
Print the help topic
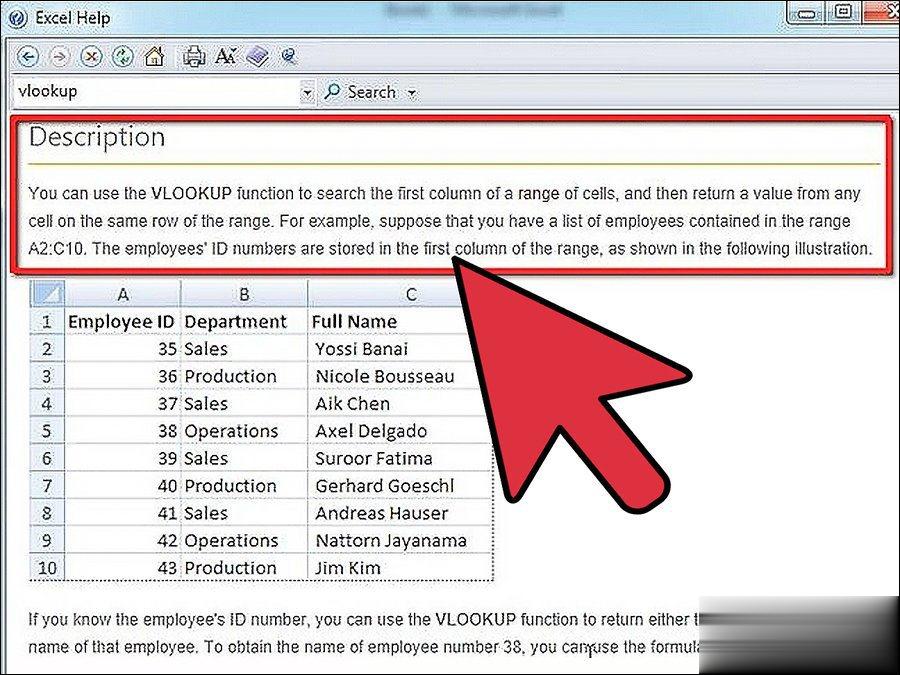click(194, 56)
